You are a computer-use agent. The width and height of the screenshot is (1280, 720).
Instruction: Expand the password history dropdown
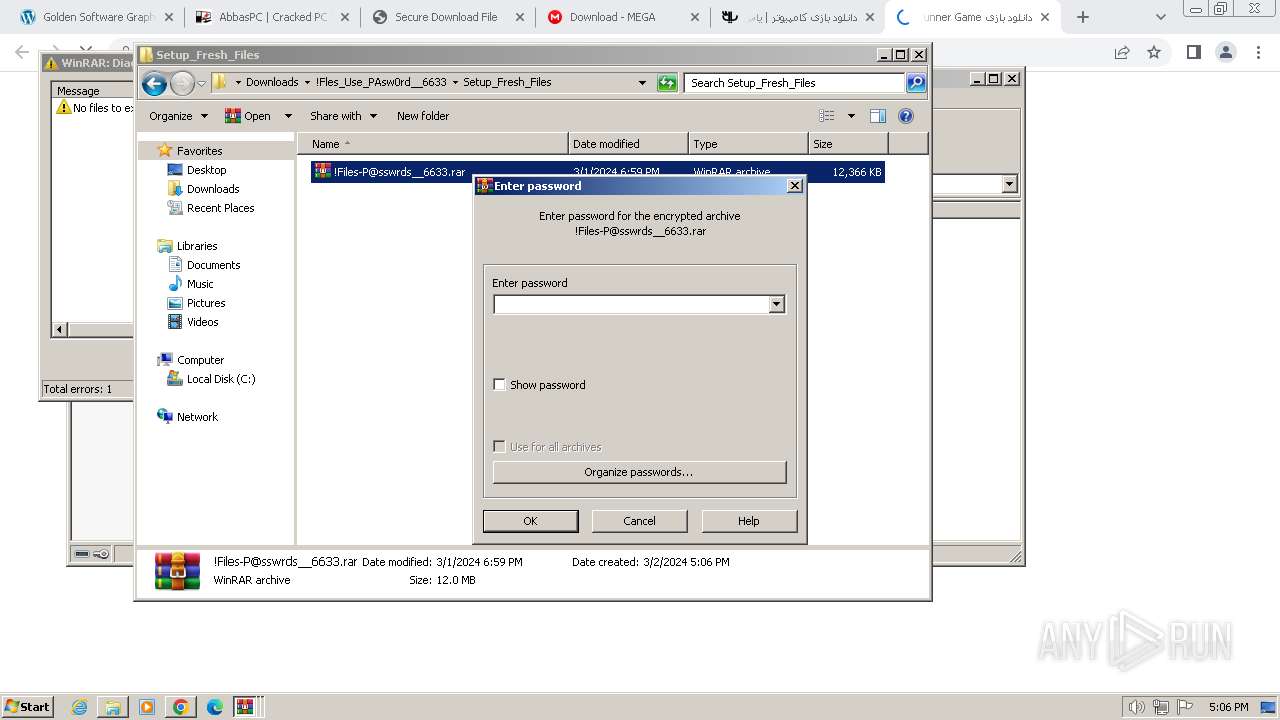click(777, 304)
